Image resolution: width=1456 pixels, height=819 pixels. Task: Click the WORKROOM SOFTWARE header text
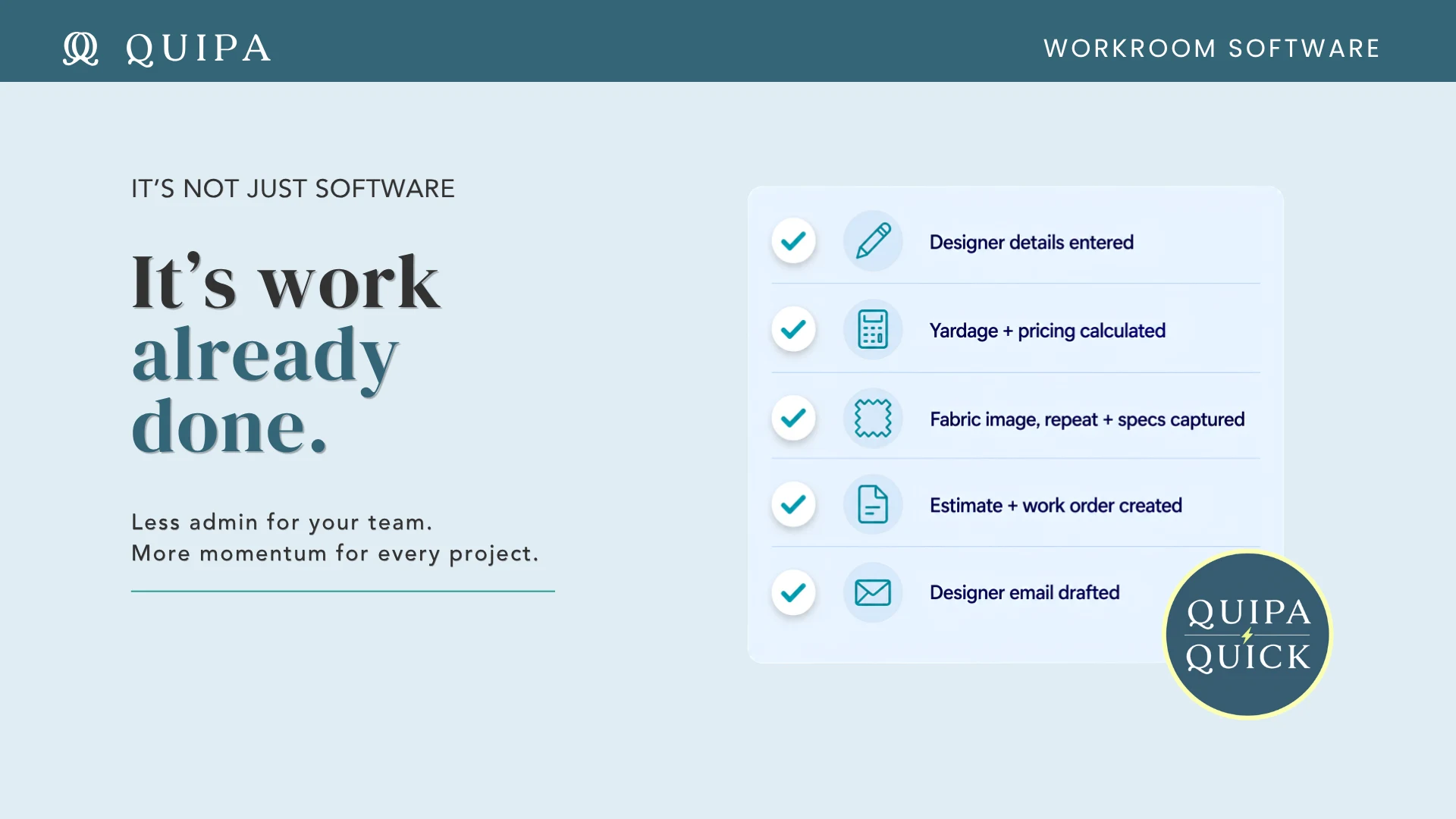coord(1211,49)
